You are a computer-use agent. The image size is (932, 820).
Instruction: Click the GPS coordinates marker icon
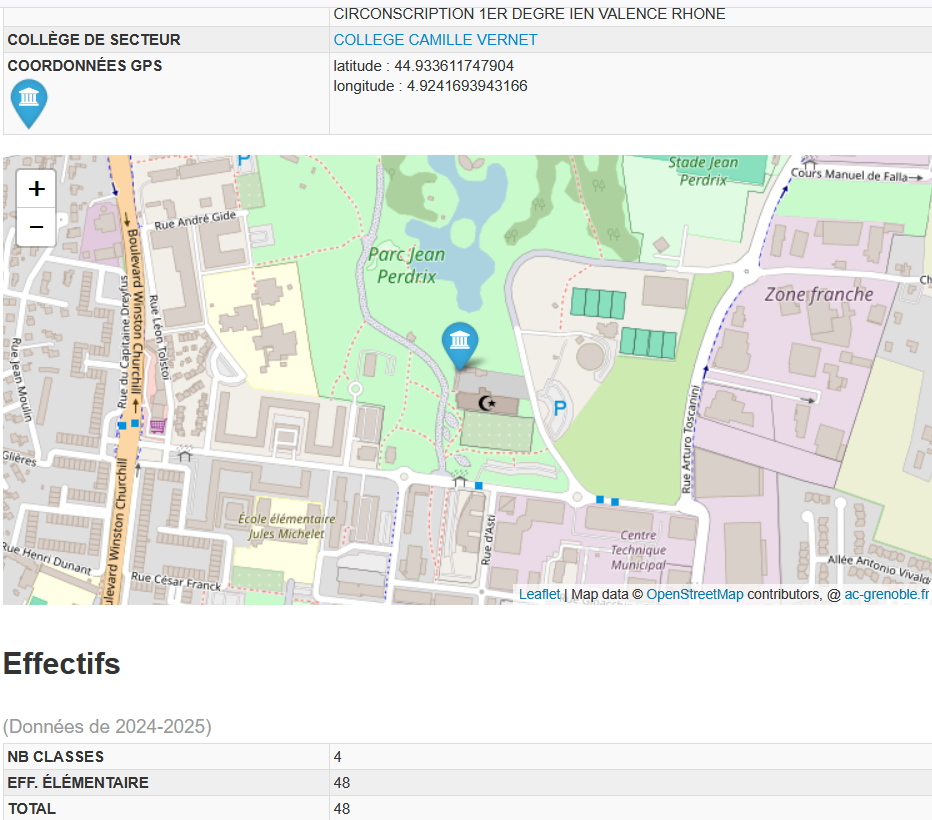29,103
